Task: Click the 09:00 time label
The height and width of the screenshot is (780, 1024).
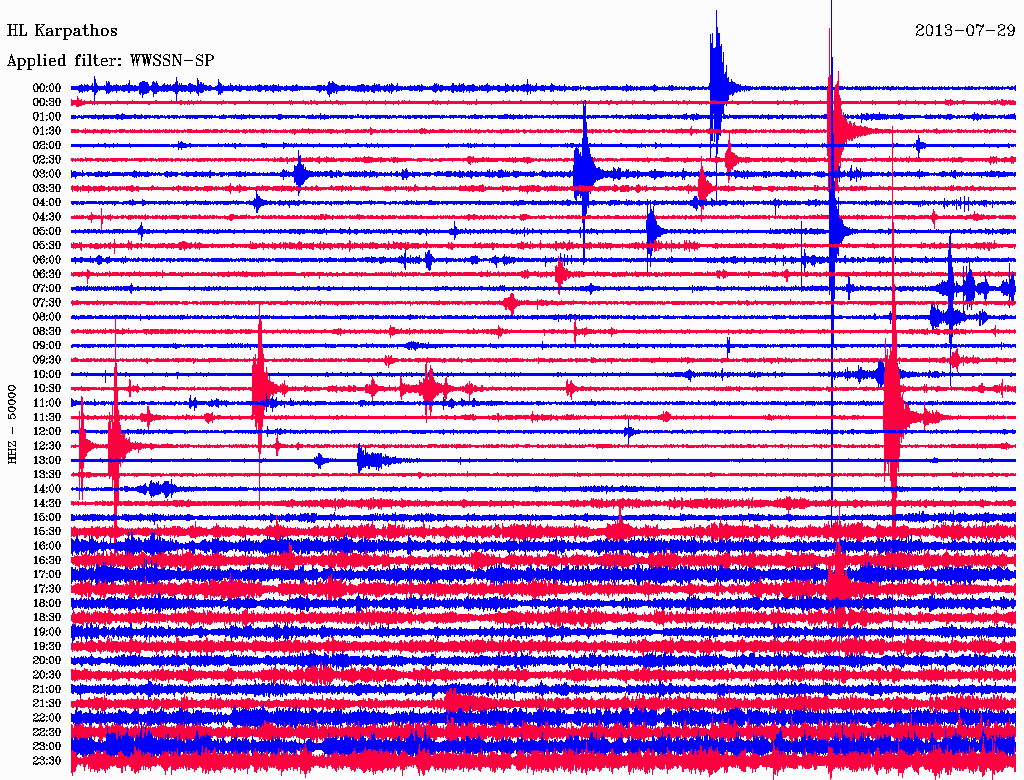Action: pos(47,346)
